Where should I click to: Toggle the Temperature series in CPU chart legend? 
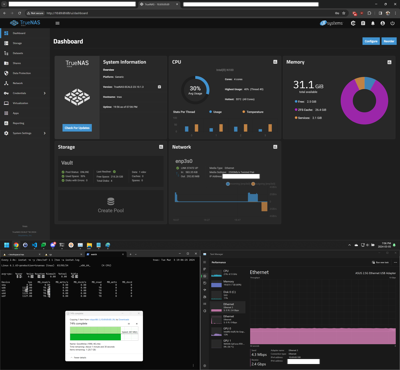click(253, 112)
